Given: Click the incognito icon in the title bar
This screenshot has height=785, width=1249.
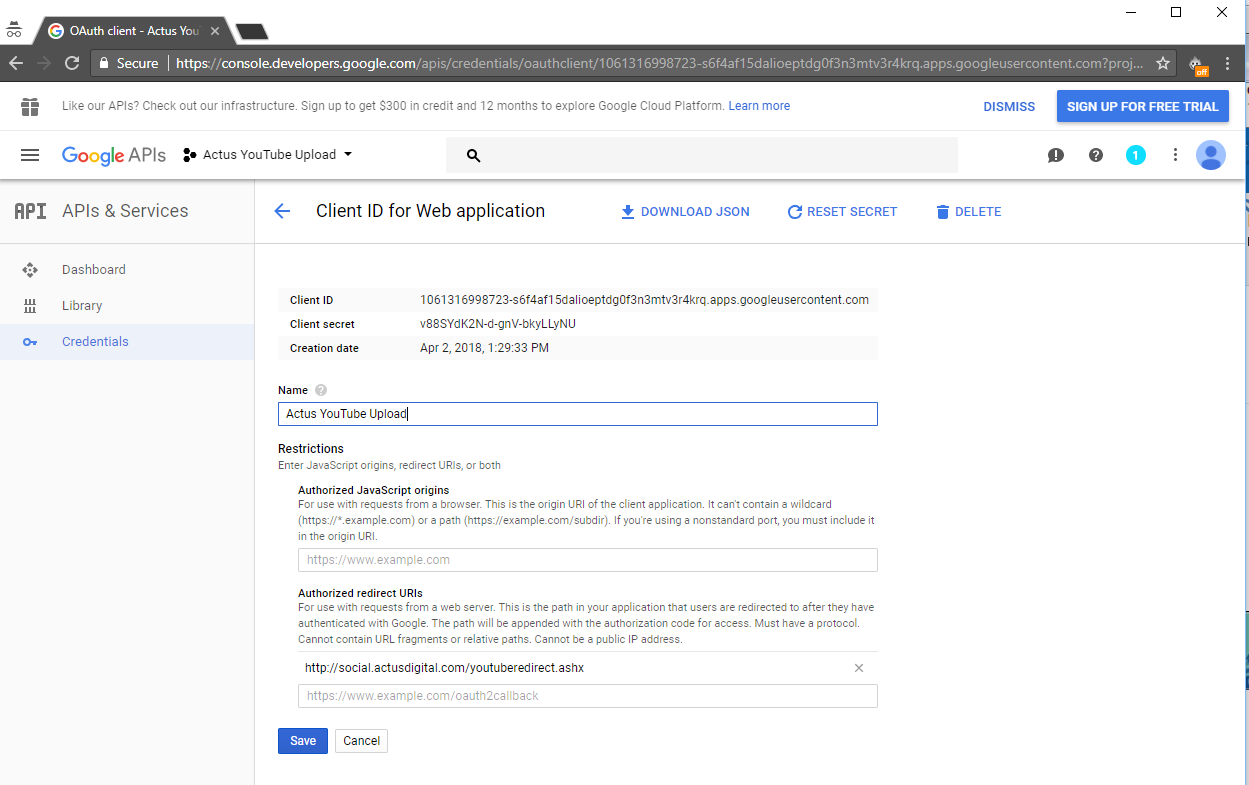Looking at the screenshot, I should [x=14, y=31].
